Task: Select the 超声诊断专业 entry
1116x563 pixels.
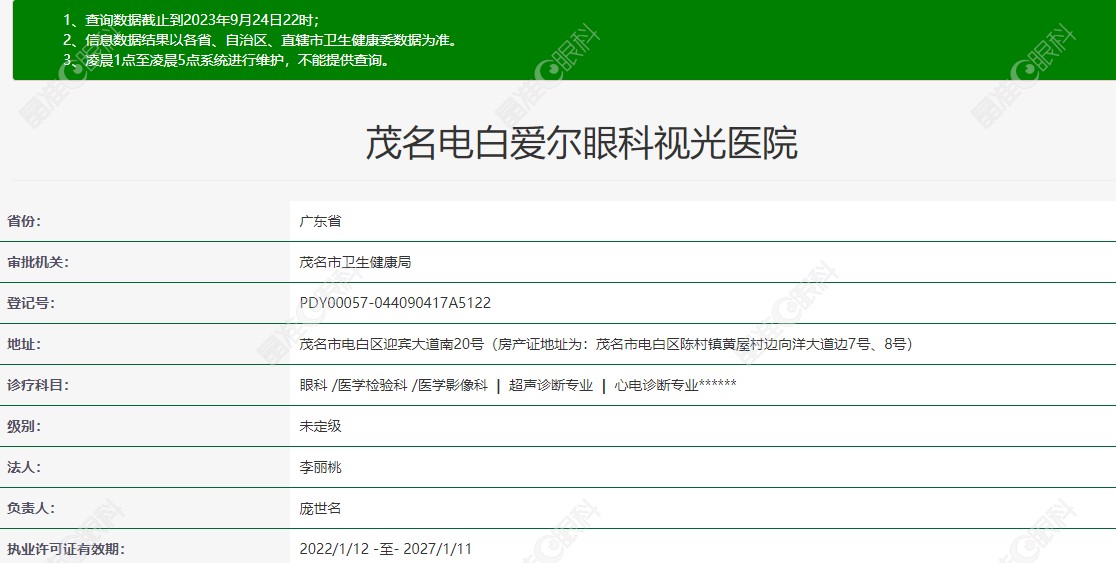Action: click(x=551, y=385)
